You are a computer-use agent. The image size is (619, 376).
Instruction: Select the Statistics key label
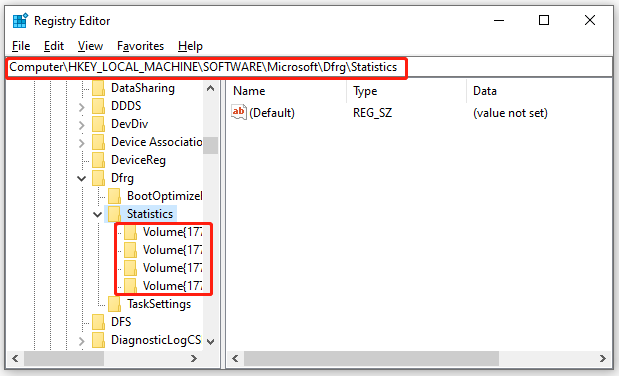[150, 214]
